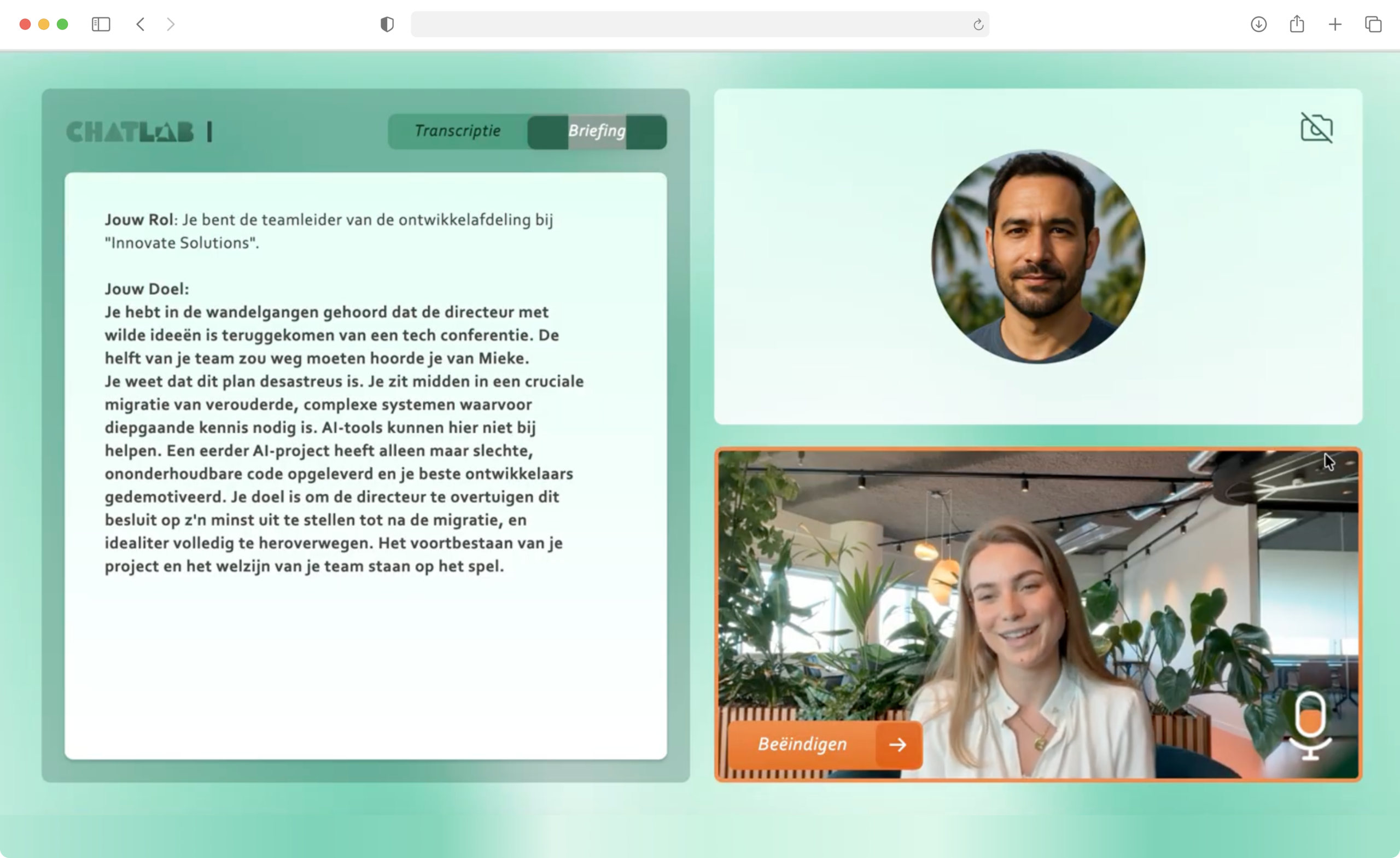1400x858 pixels.
Task: Show the Safari downloads icon
Action: 1258,25
